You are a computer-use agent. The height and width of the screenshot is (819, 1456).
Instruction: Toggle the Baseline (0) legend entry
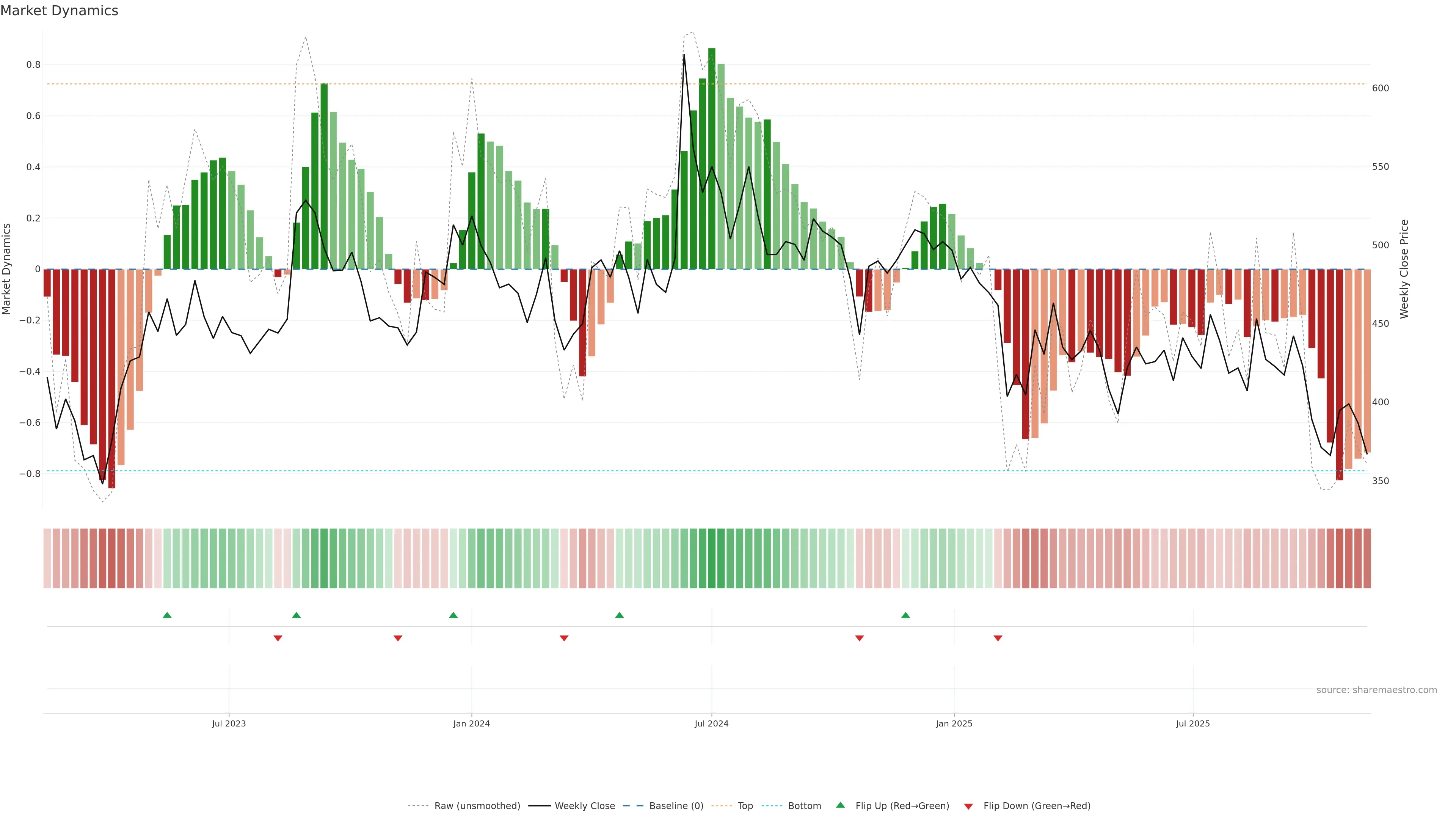(x=675, y=806)
